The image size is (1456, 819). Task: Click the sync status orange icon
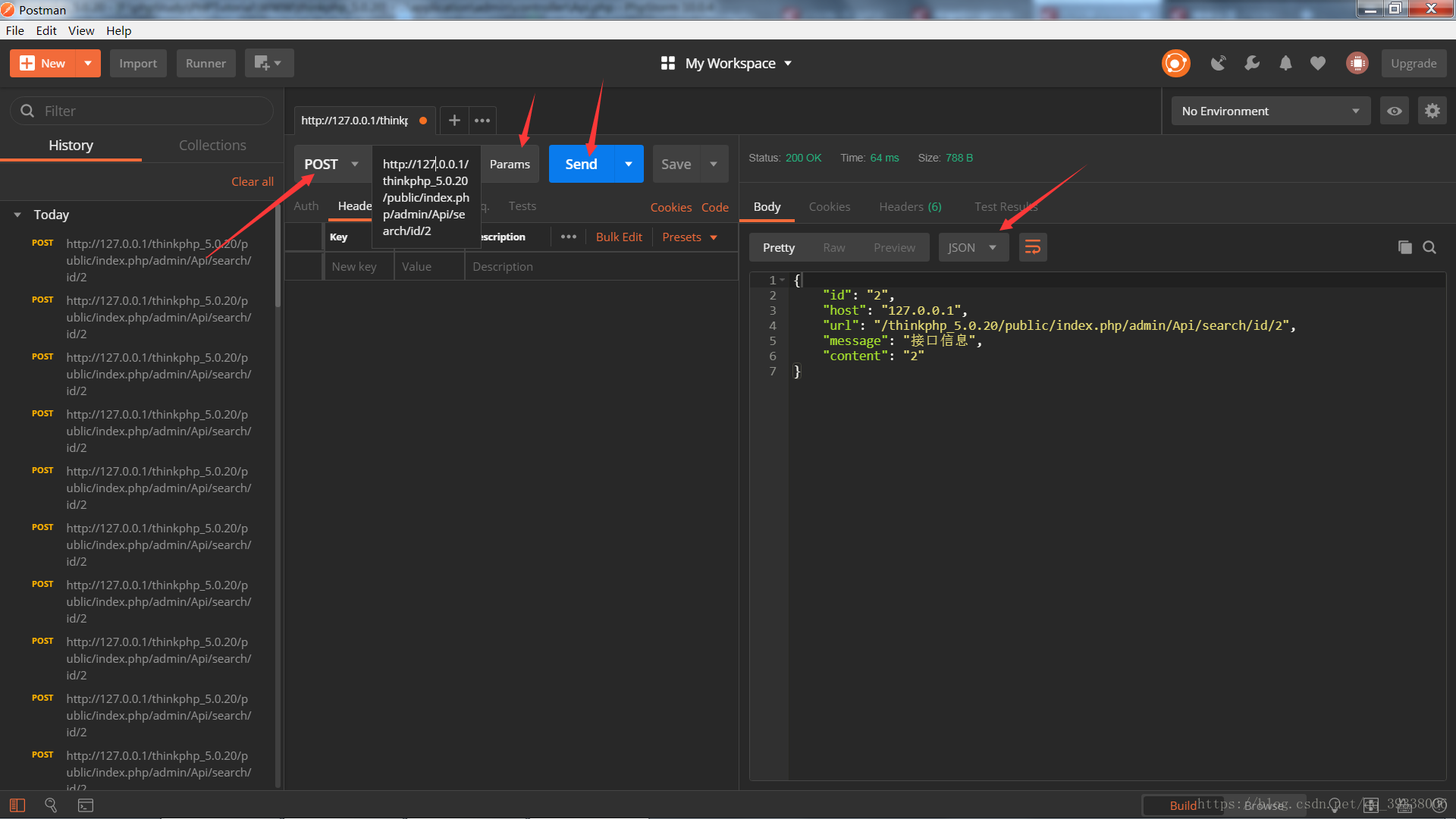pos(1175,64)
